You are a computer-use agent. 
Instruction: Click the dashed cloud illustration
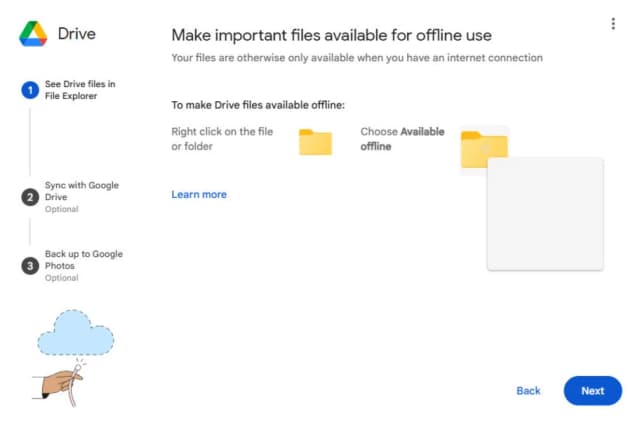click(76, 332)
